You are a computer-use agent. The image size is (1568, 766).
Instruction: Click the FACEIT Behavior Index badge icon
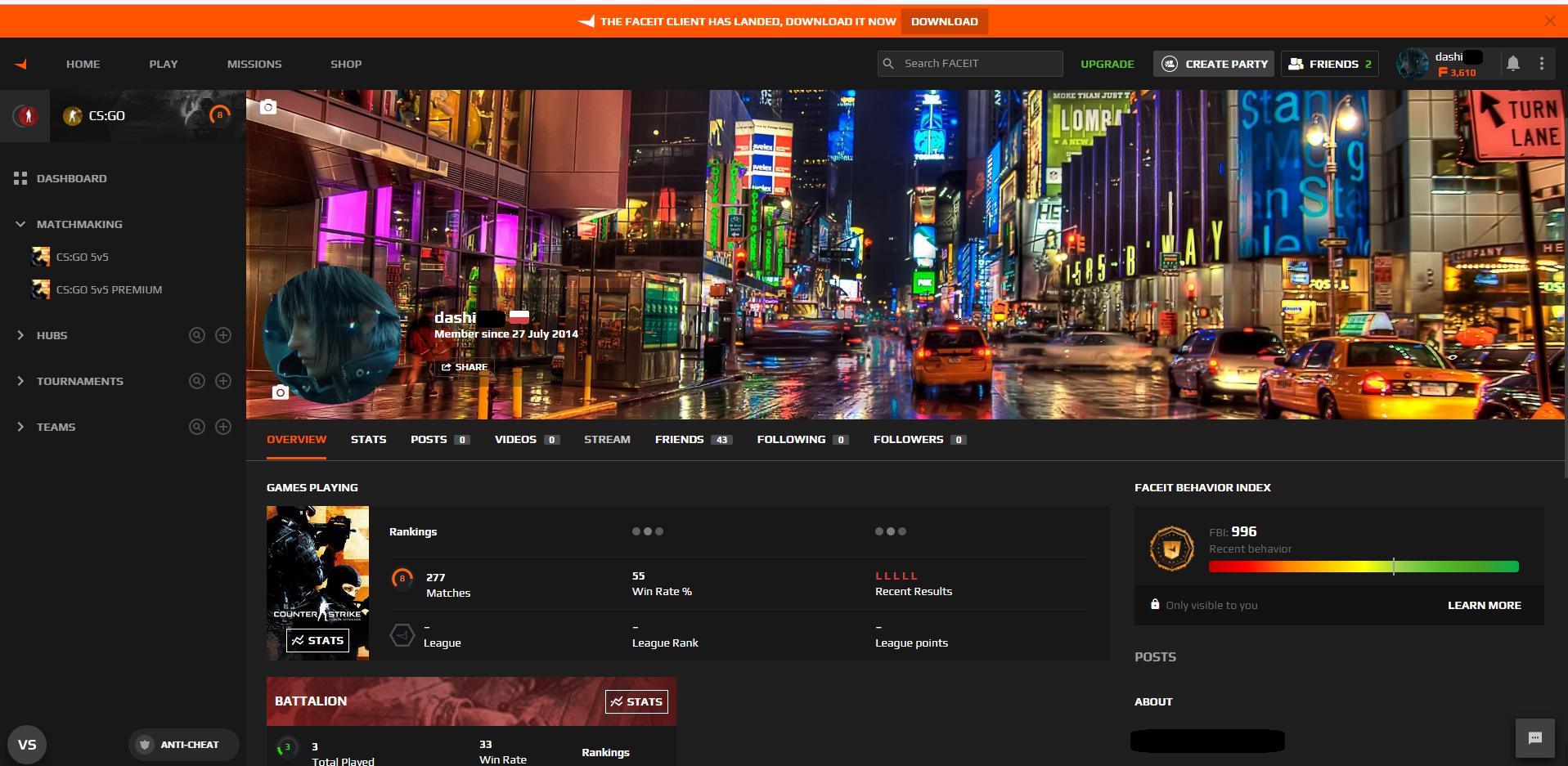click(1172, 548)
